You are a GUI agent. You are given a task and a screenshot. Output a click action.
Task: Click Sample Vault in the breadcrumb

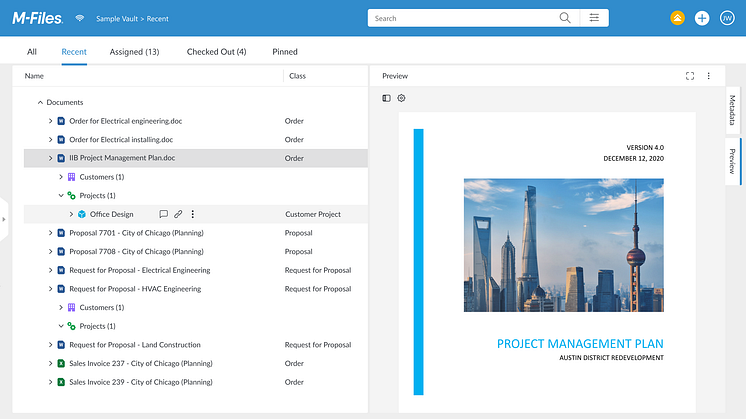pyautogui.click(x=116, y=18)
